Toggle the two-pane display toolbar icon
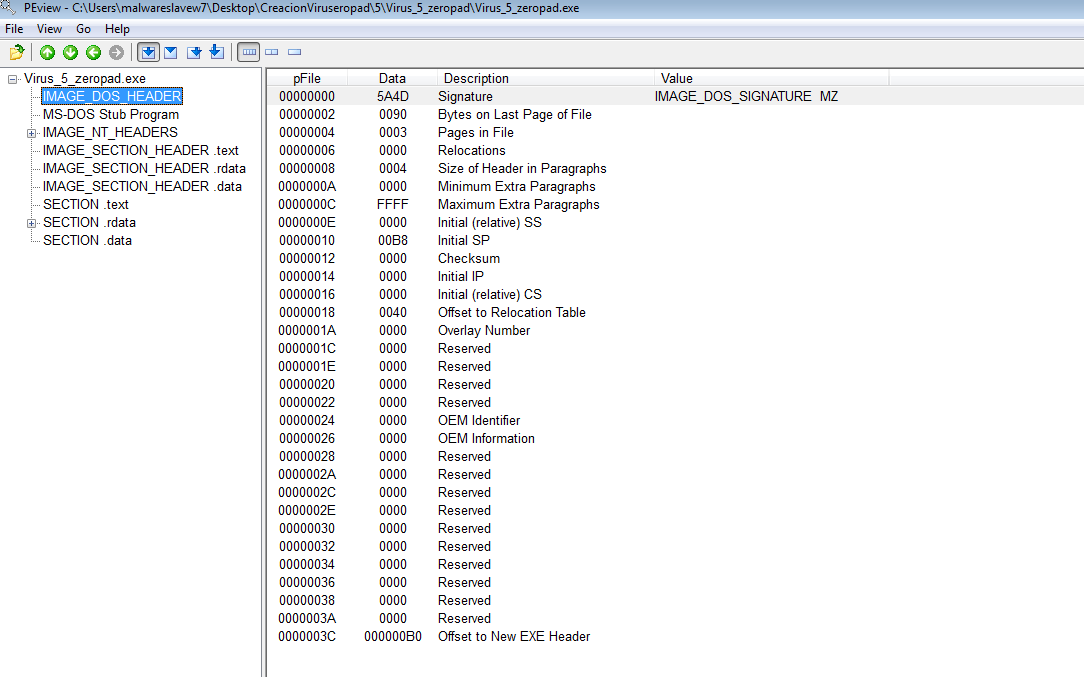 (x=271, y=52)
